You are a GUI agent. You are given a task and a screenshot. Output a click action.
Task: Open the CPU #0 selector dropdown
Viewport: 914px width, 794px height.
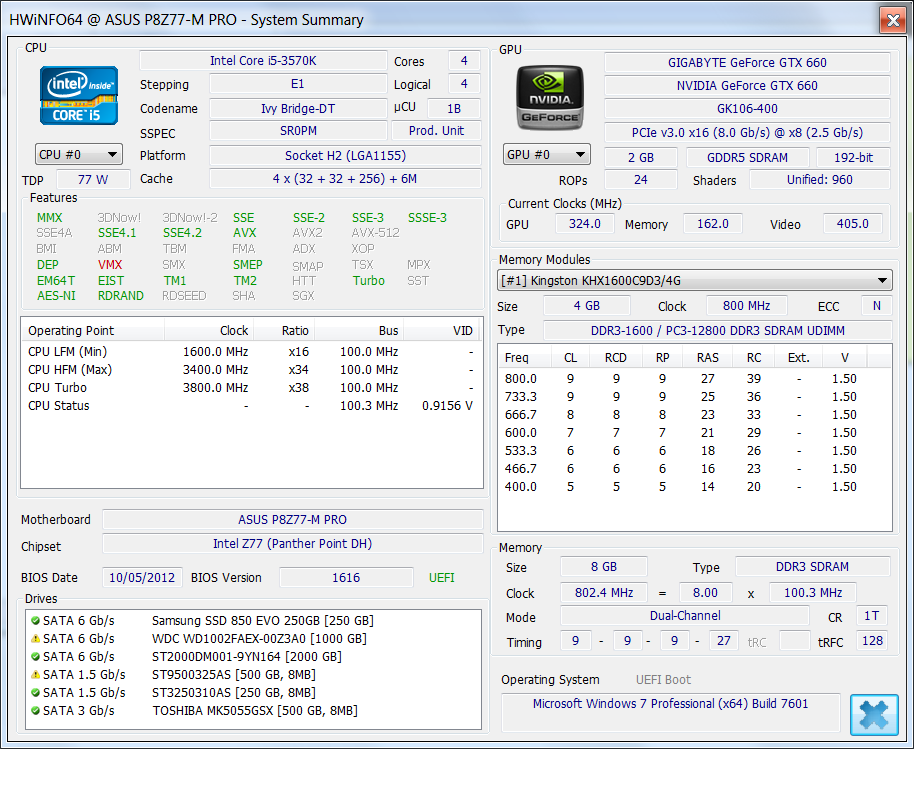click(79, 154)
